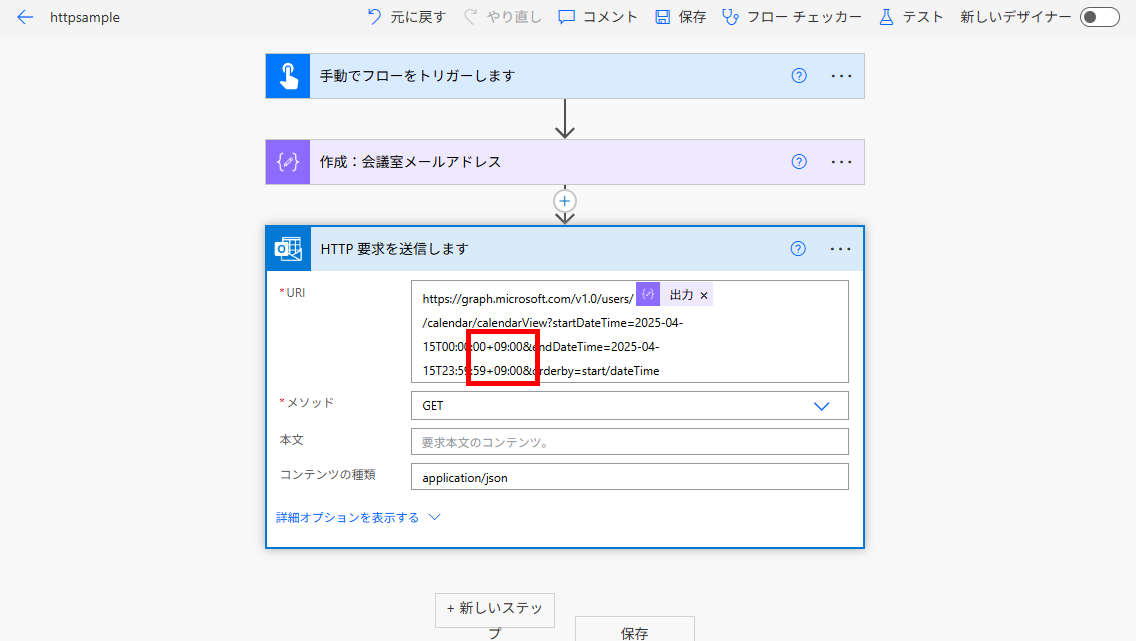The width and height of the screenshot is (1136, 641).
Task: Click the plus icon to insert a step
Action: point(564,200)
